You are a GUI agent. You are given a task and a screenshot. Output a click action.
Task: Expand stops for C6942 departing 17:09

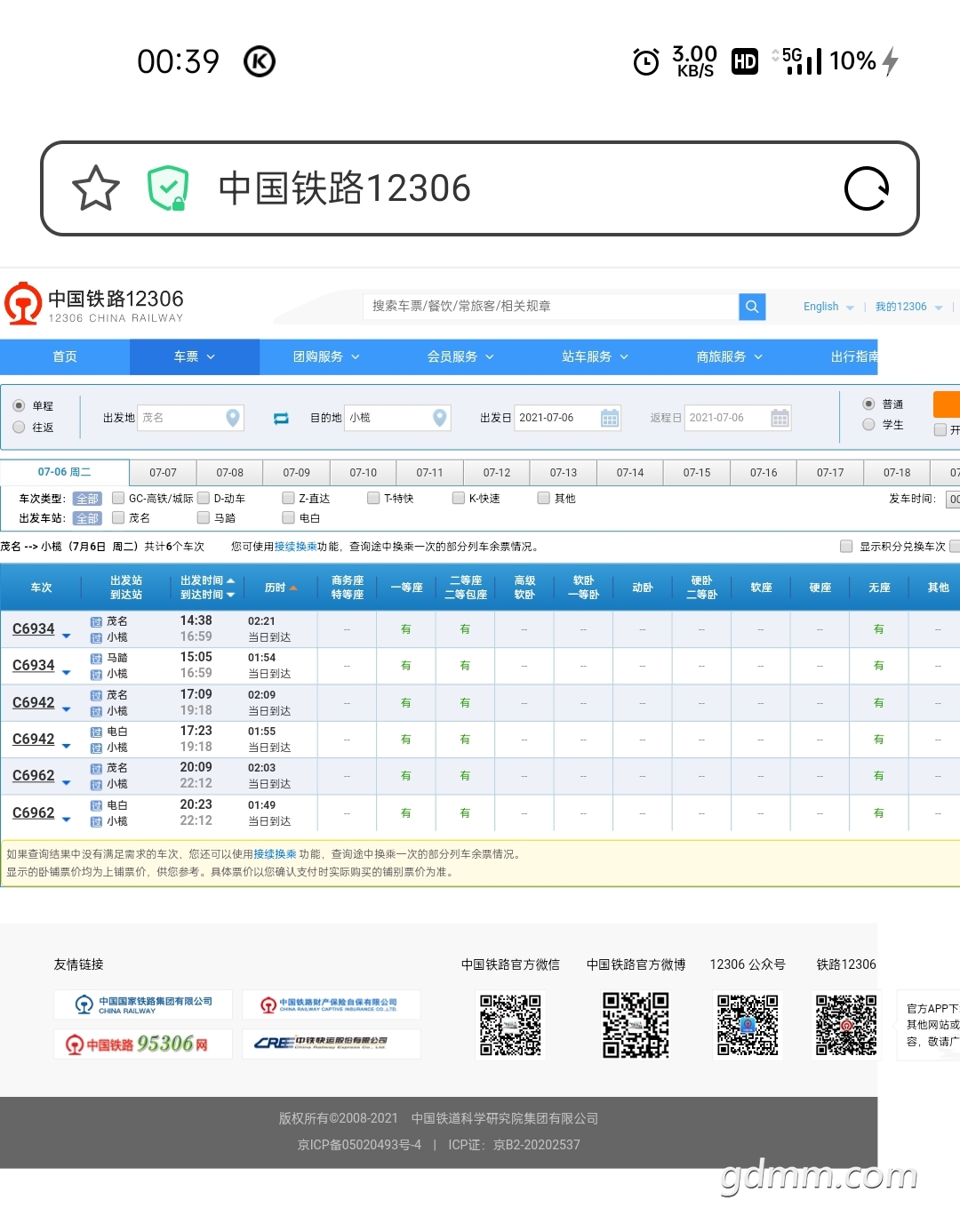[x=67, y=709]
